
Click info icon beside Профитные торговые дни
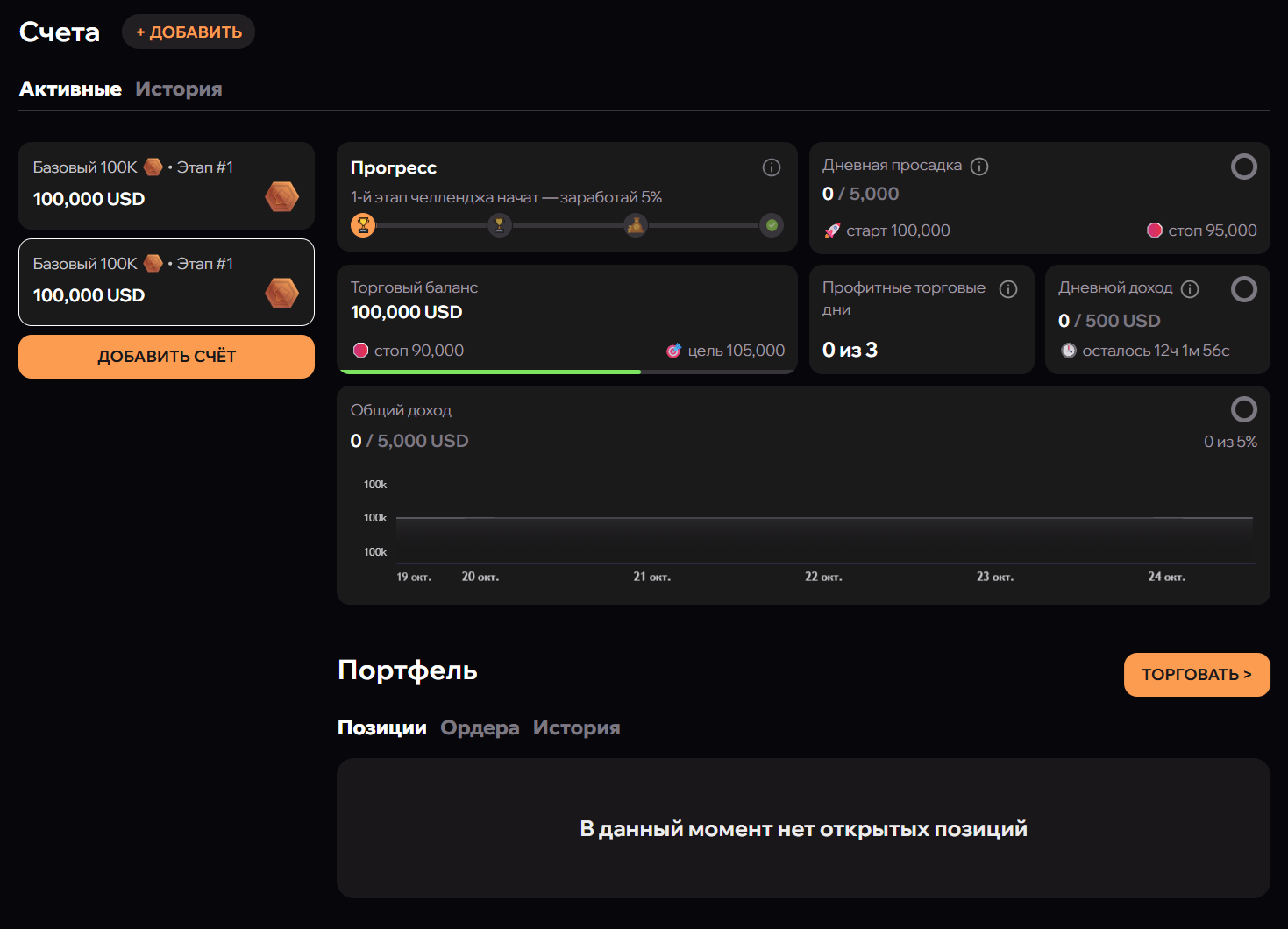coord(1008,289)
